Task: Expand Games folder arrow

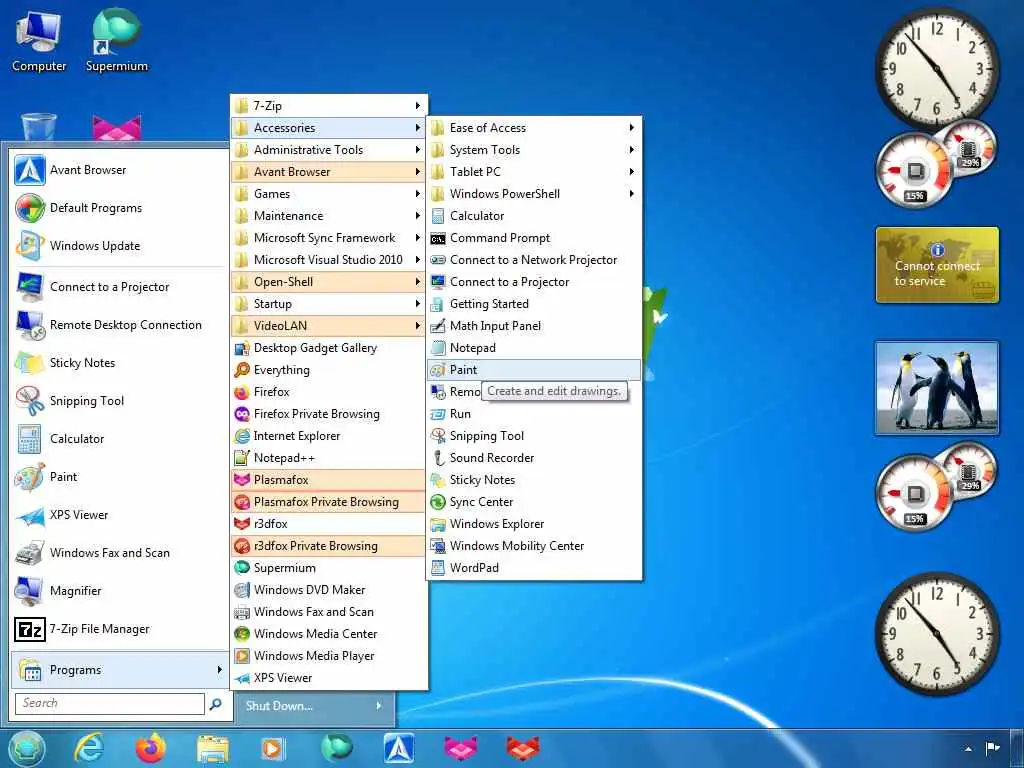Action: 417,193
